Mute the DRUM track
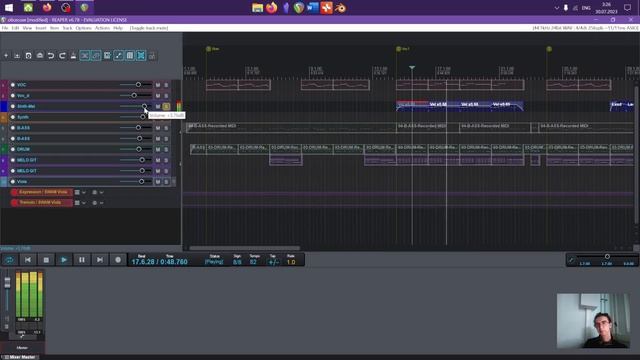 coord(158,149)
